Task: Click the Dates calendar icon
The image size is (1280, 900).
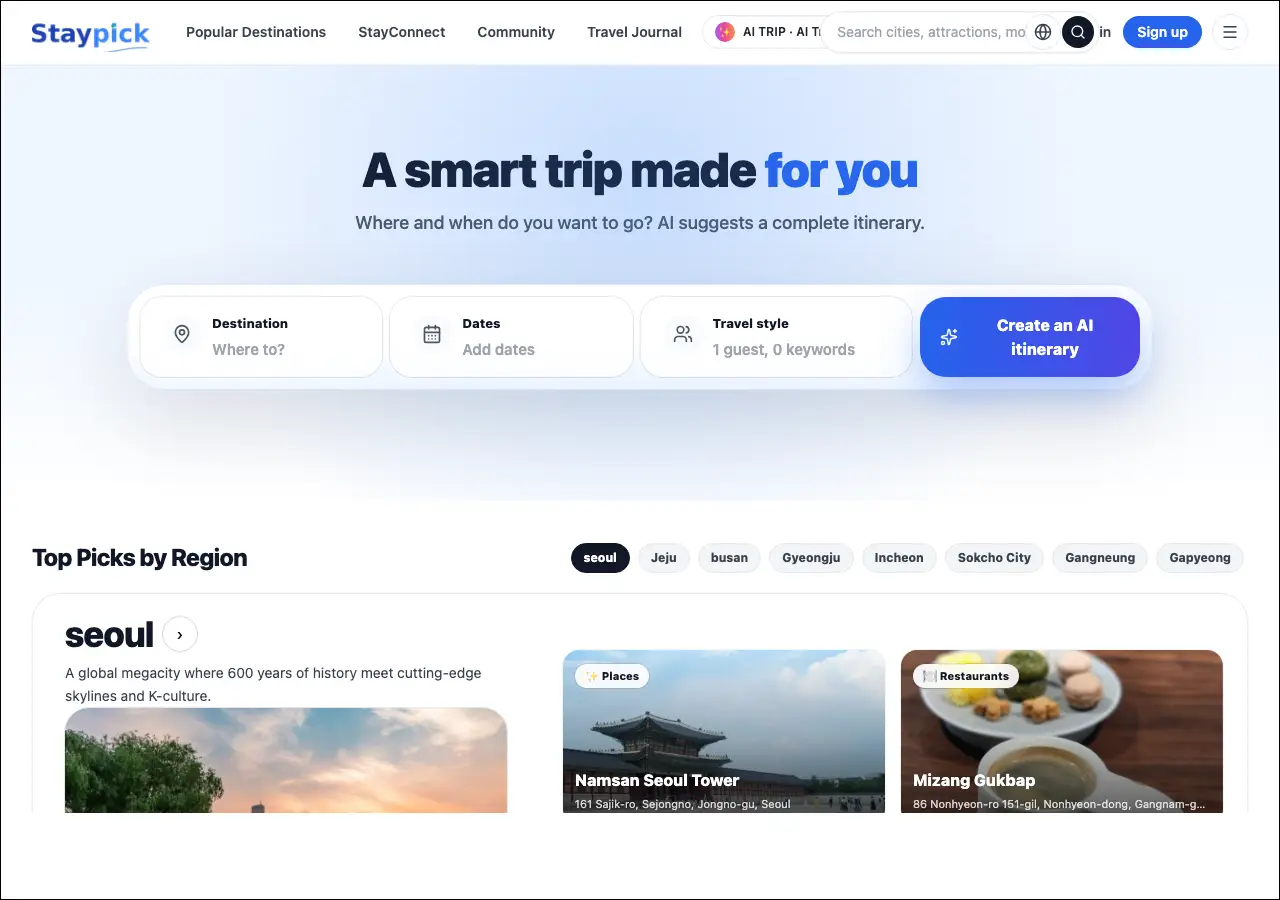Action: click(x=432, y=334)
